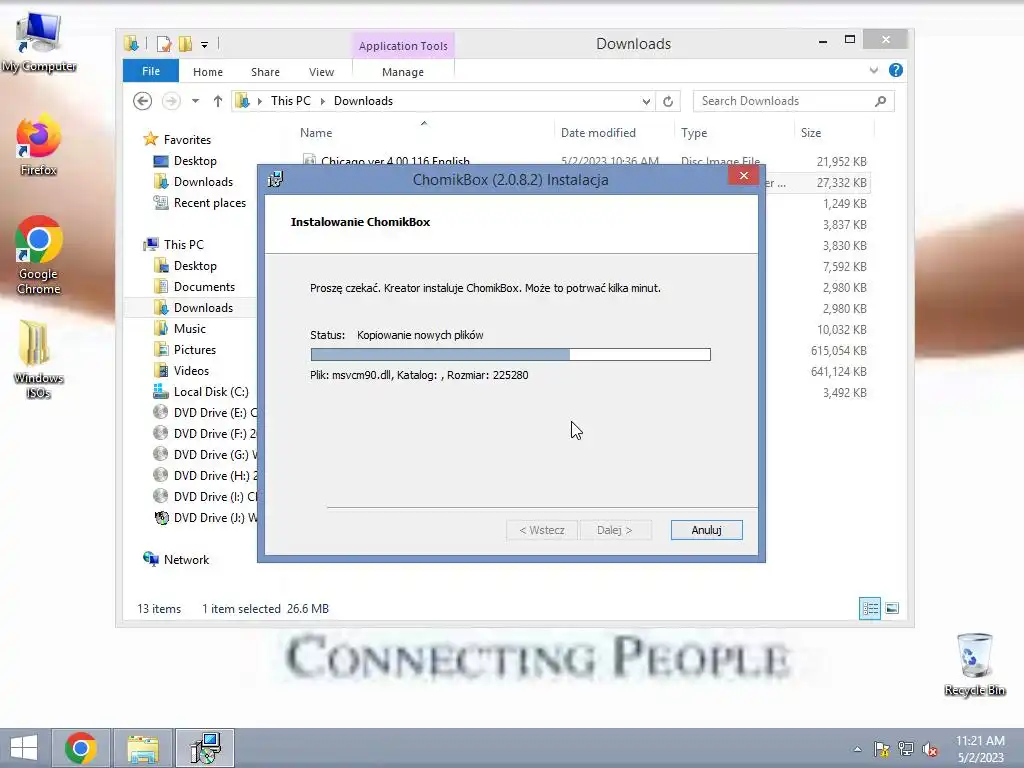Click the muted volume tray icon

click(930, 749)
